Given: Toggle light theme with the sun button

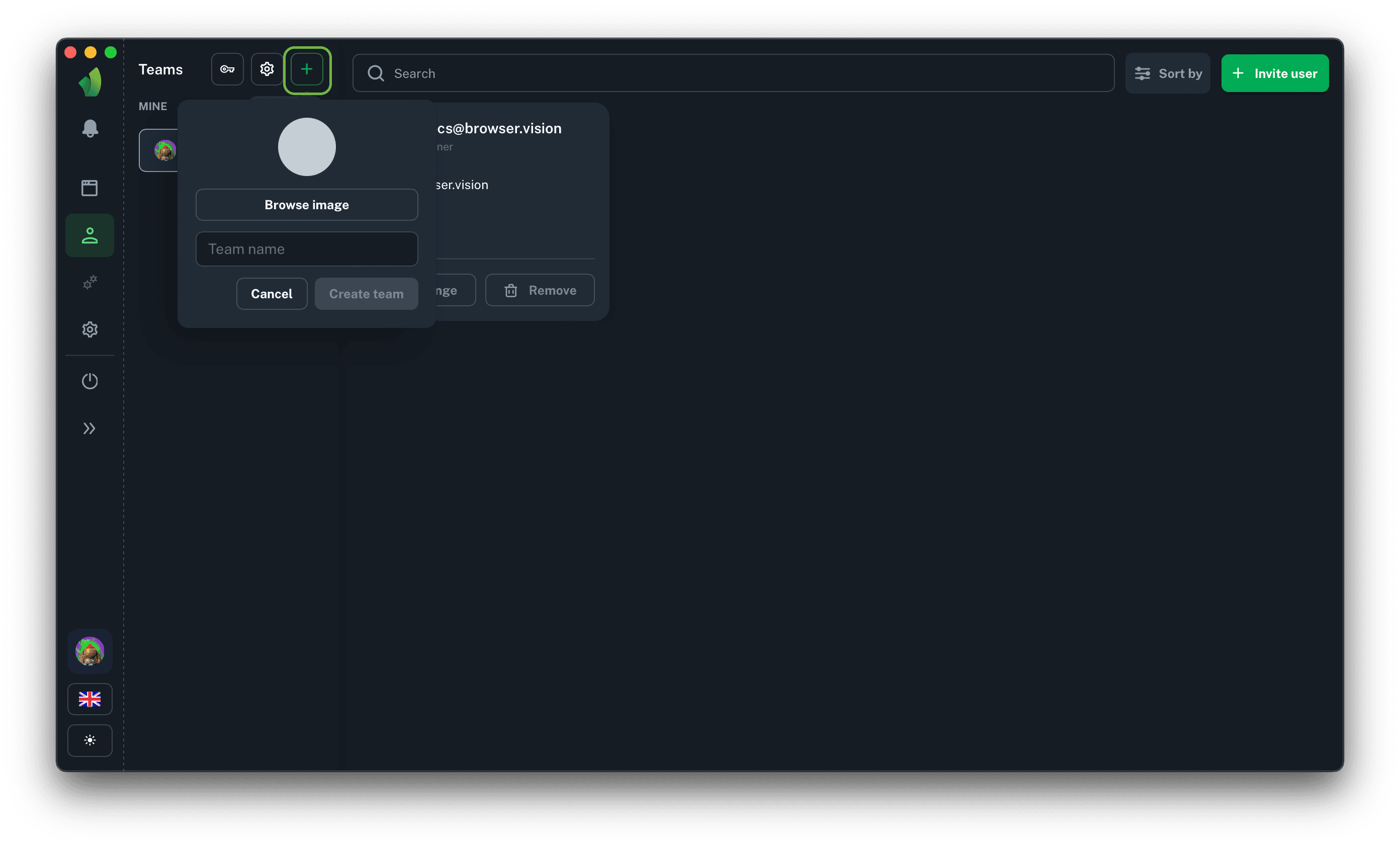Looking at the screenshot, I should pyautogui.click(x=90, y=740).
